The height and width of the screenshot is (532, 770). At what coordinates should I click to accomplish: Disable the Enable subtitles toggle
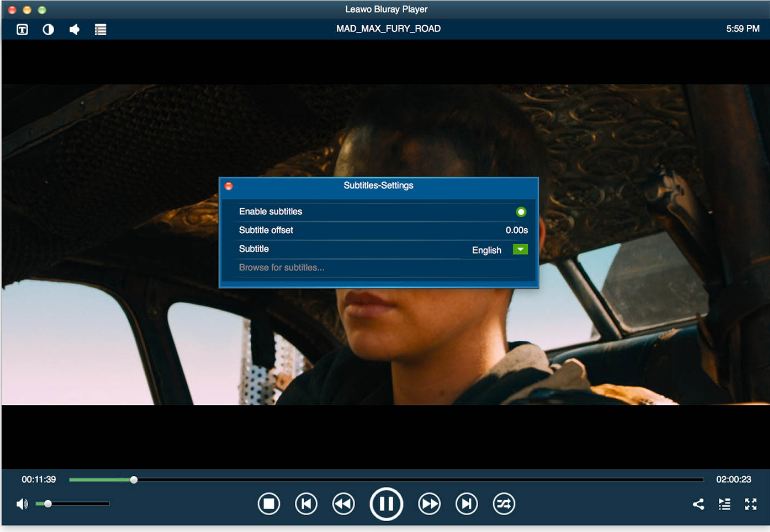click(521, 212)
